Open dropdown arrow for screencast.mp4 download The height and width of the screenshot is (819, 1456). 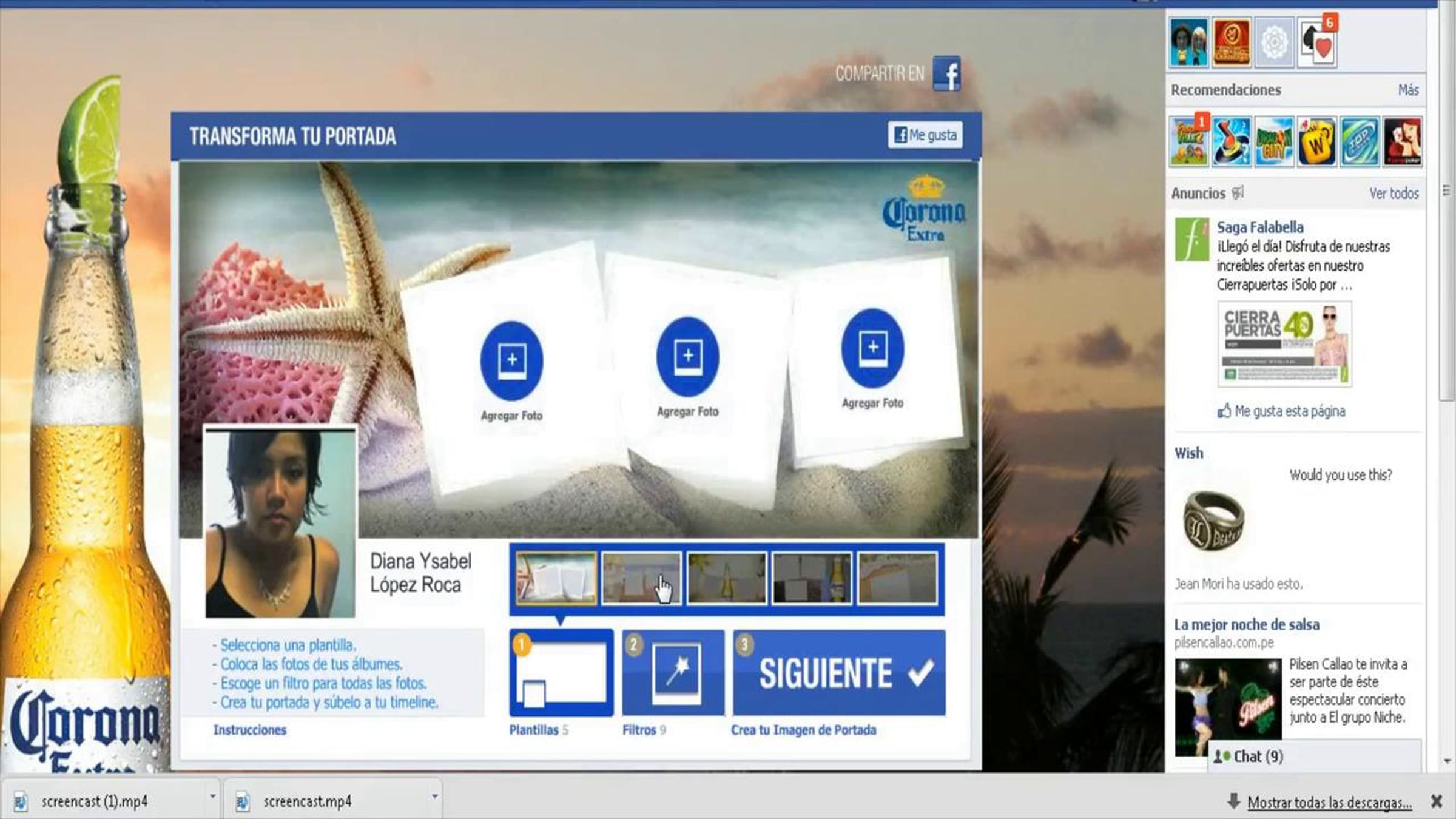pos(434,795)
